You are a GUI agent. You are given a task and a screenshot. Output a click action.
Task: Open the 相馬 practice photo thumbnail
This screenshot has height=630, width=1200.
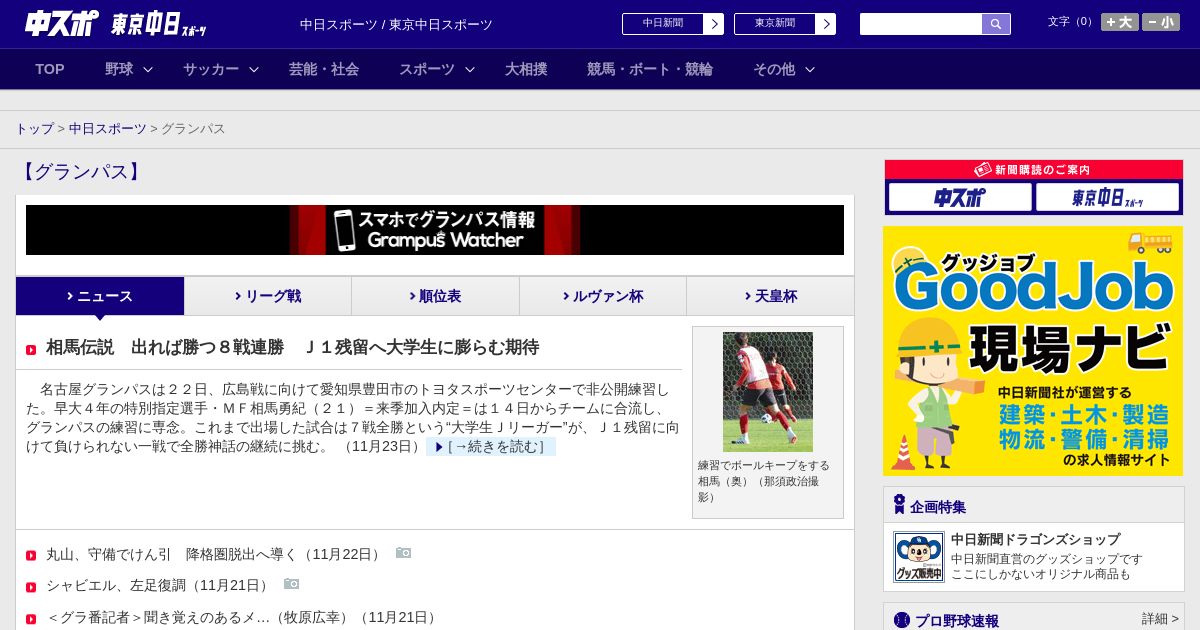[x=768, y=392]
